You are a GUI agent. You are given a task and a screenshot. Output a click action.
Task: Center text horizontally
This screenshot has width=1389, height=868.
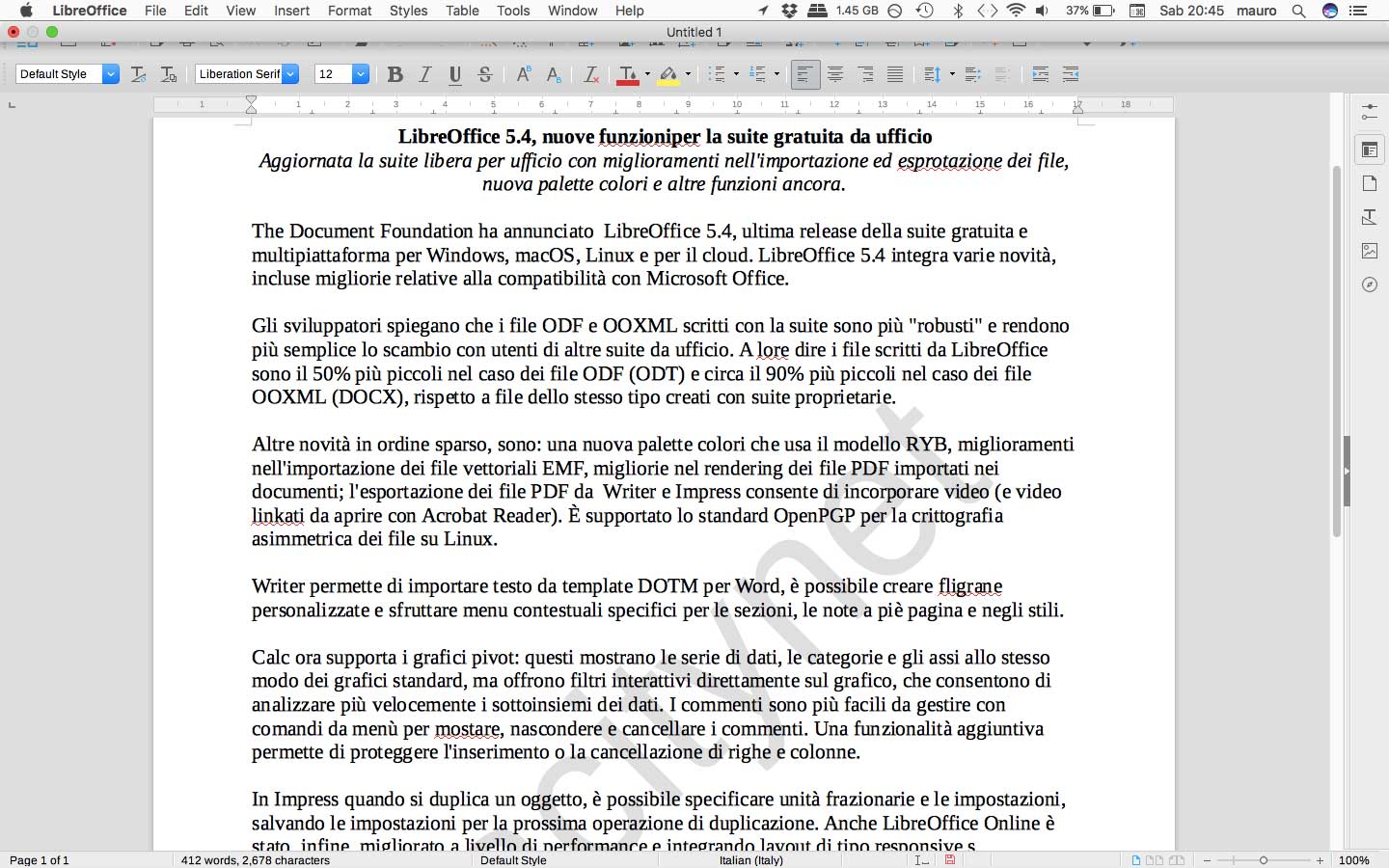click(x=835, y=74)
